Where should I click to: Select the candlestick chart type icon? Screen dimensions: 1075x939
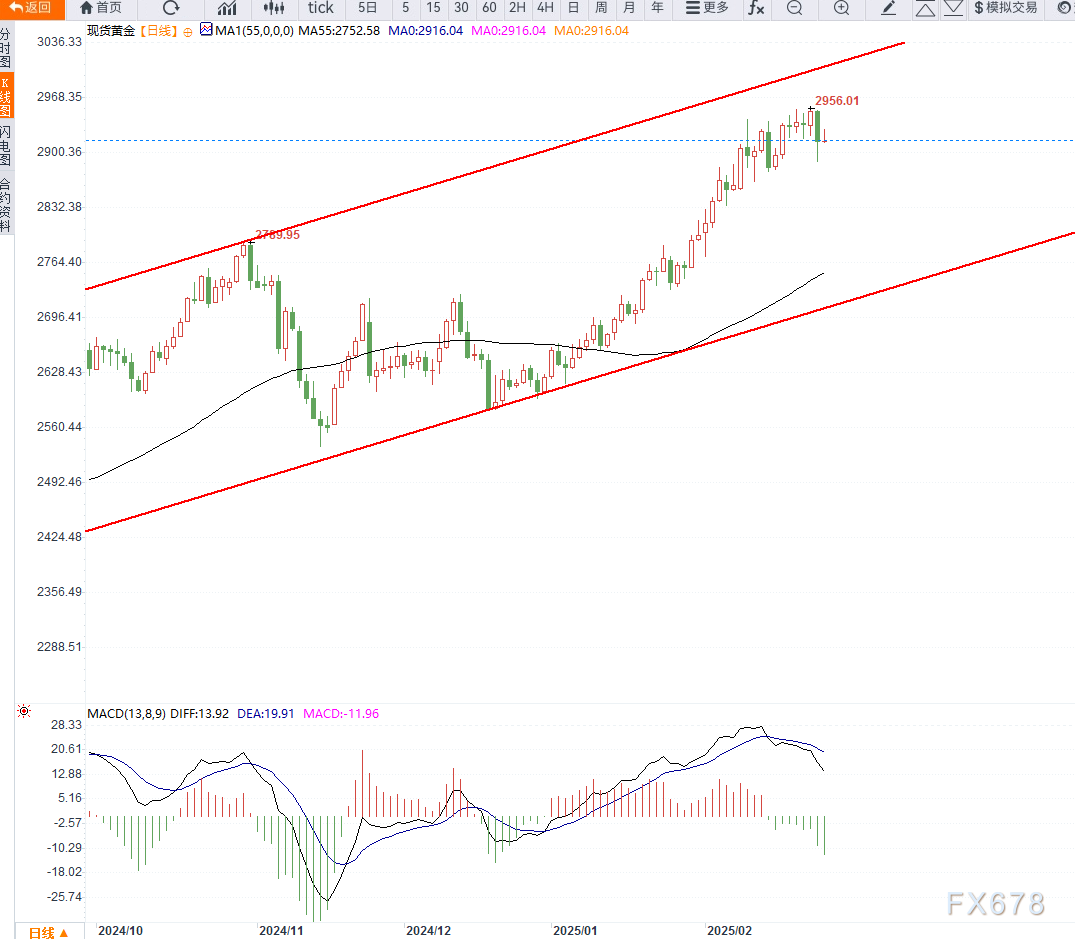click(x=274, y=8)
